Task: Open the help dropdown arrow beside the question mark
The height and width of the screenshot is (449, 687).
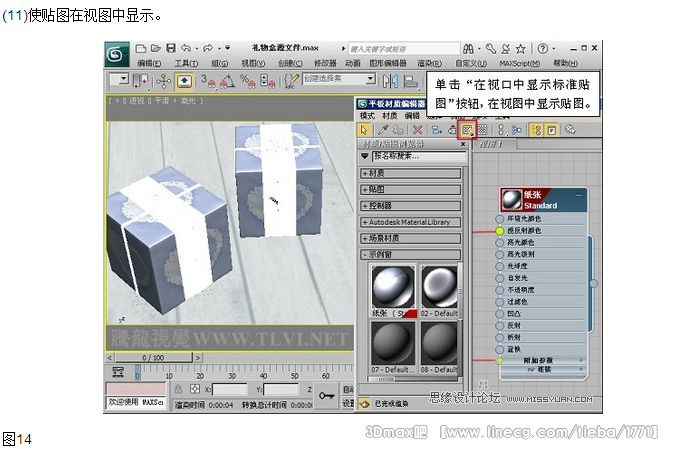Action: 553,49
